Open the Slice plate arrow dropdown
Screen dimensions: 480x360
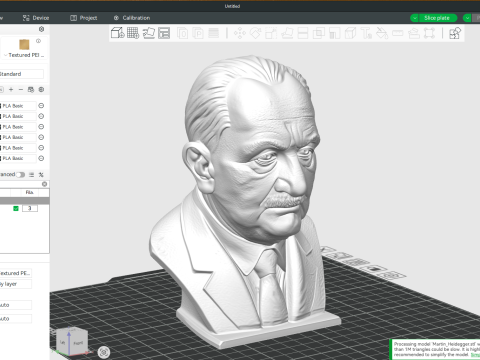pyautogui.click(x=414, y=18)
